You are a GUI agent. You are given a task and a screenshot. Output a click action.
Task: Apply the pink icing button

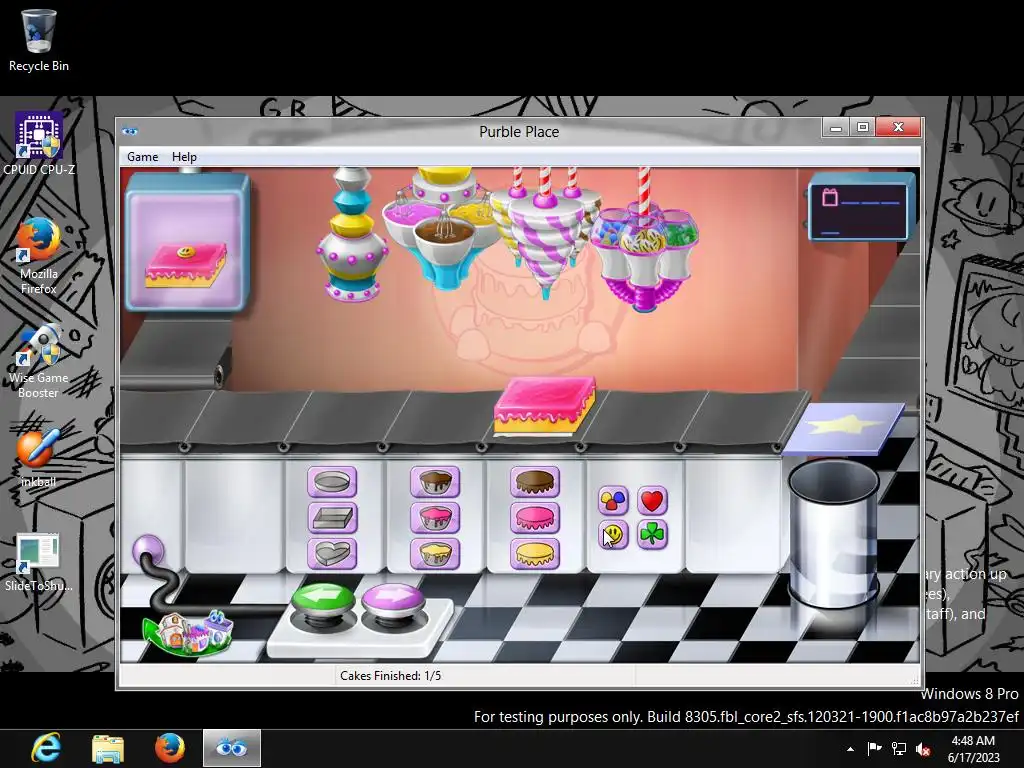(535, 518)
